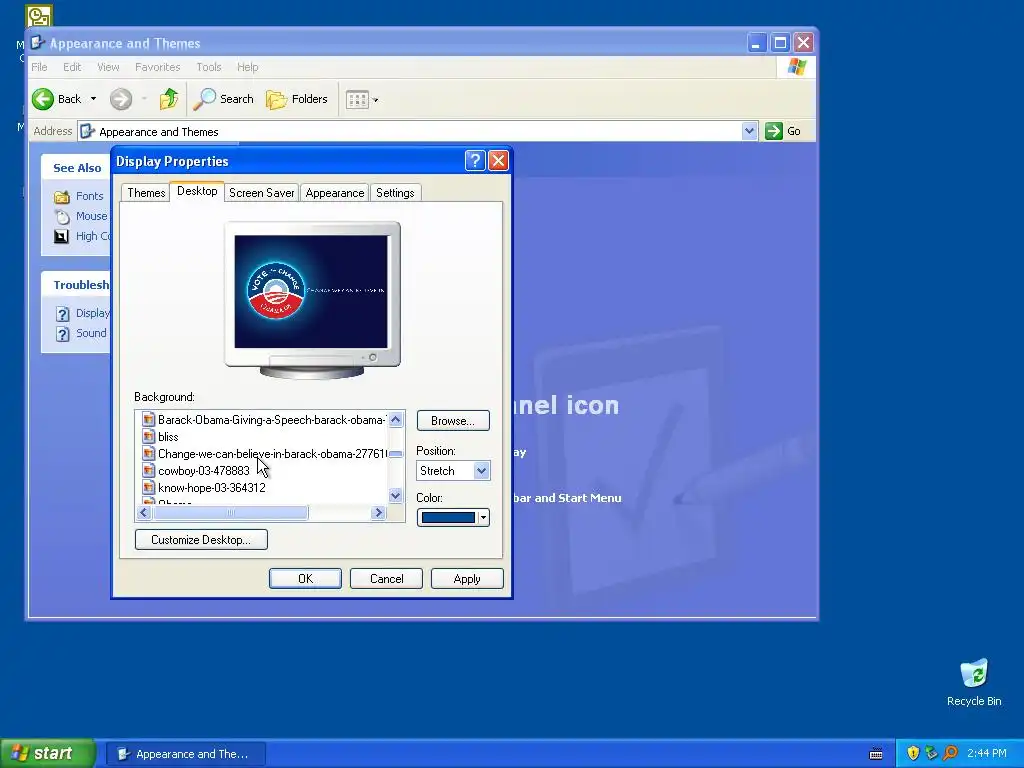Click the list horizontal scroll left arrow
The height and width of the screenshot is (768, 1024).
click(x=145, y=513)
